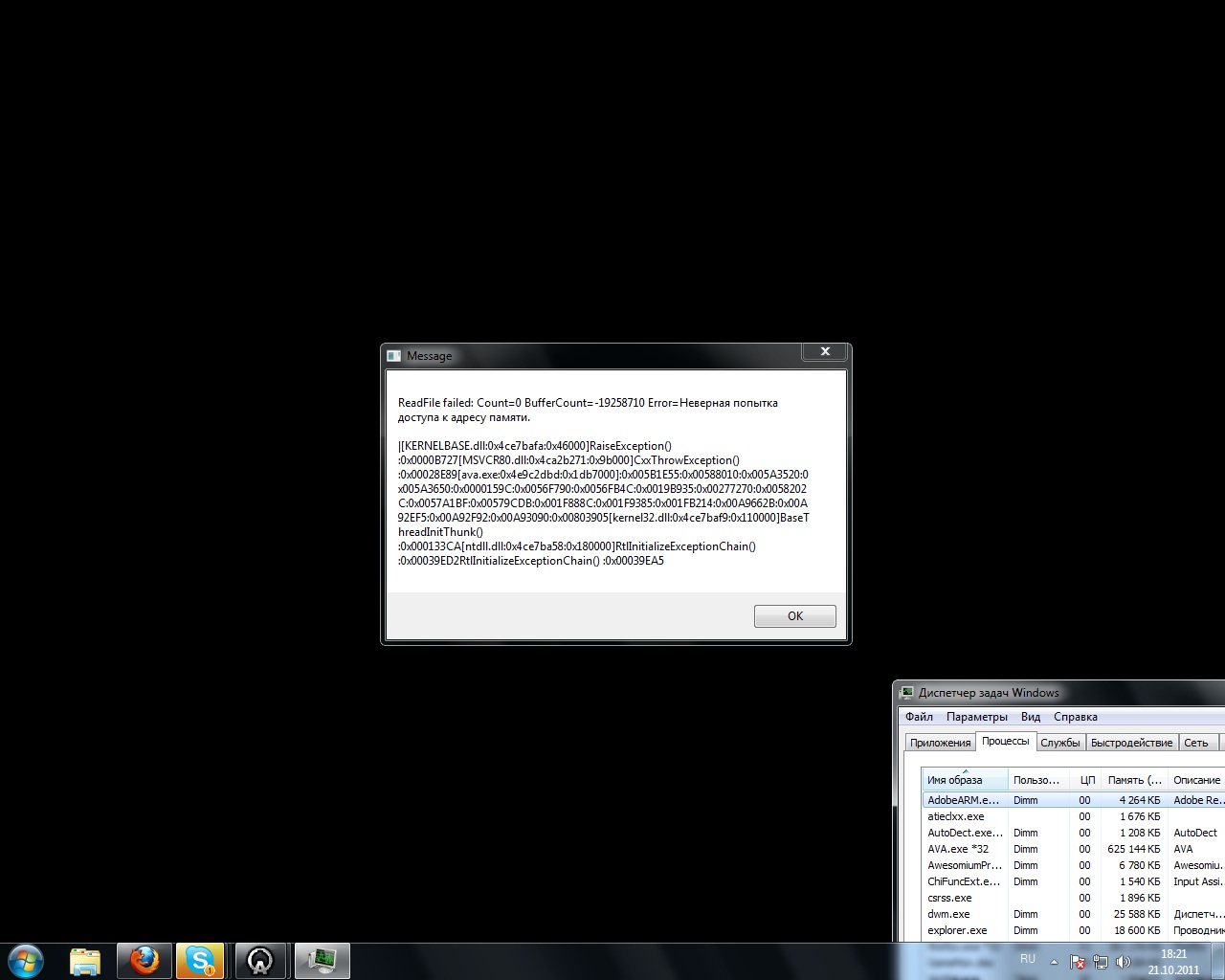Show hidden tray icons

tap(1054, 962)
